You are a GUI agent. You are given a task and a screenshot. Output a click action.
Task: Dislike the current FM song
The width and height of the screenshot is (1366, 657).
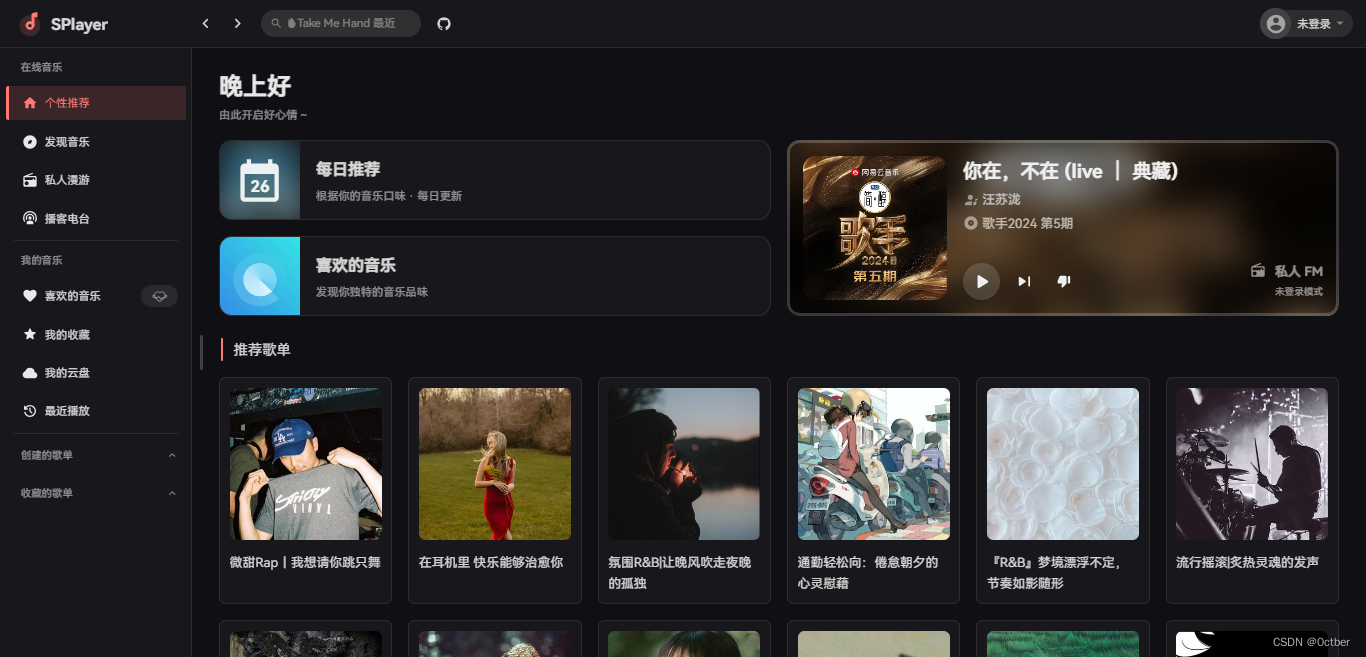[1064, 281]
